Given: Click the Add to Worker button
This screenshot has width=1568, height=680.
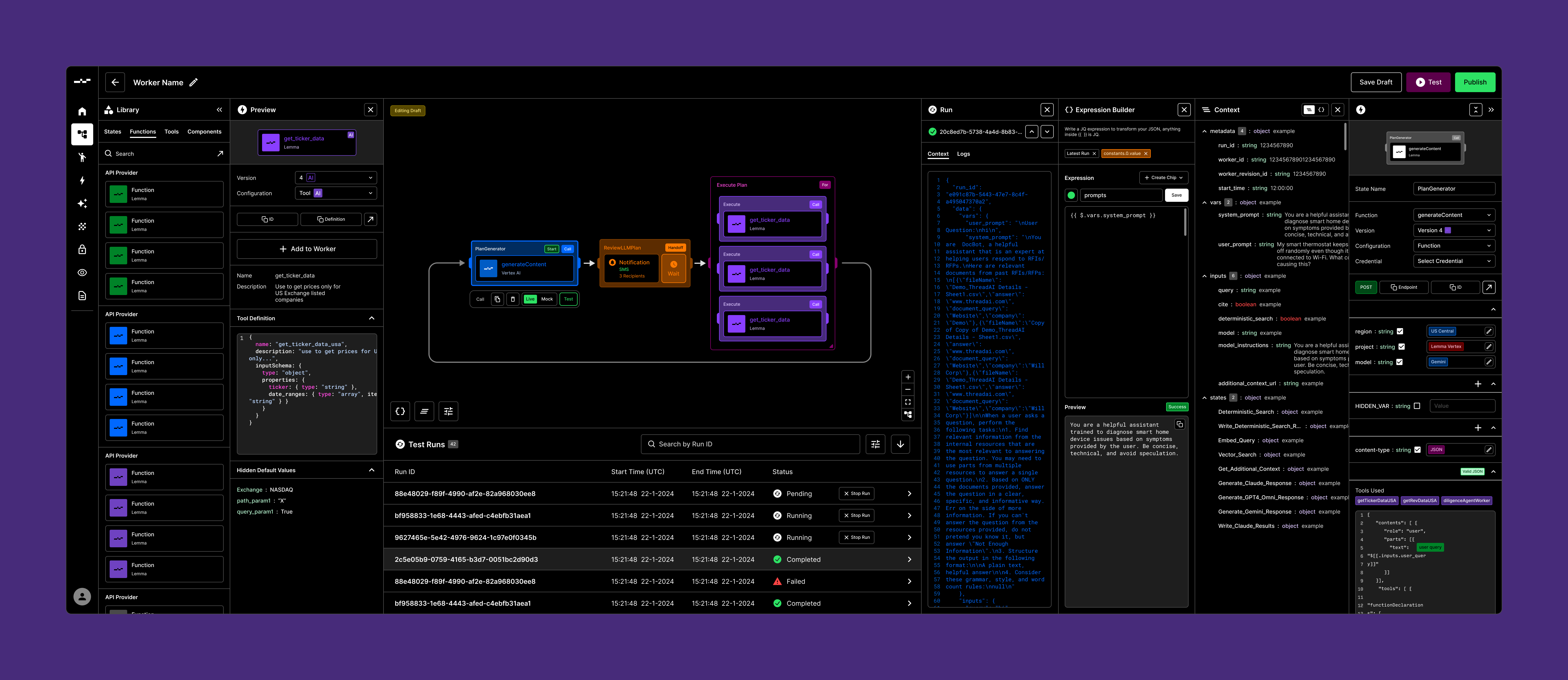Looking at the screenshot, I should (x=307, y=249).
